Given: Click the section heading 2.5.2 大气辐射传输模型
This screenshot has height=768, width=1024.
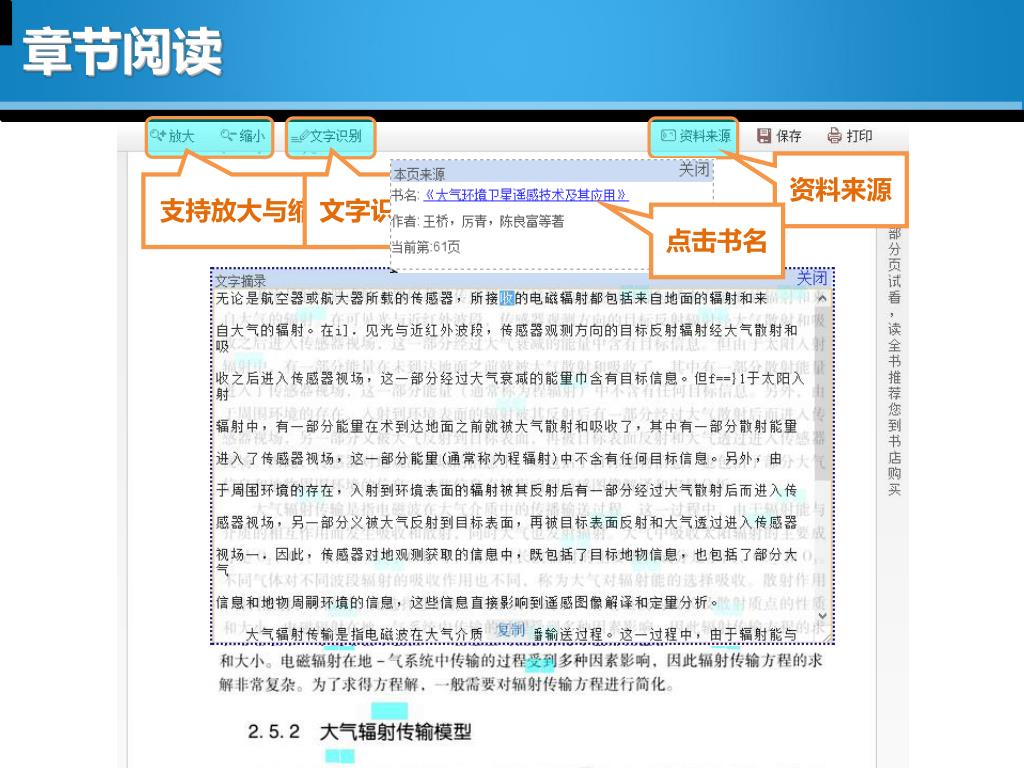Looking at the screenshot, I should coord(359,732).
